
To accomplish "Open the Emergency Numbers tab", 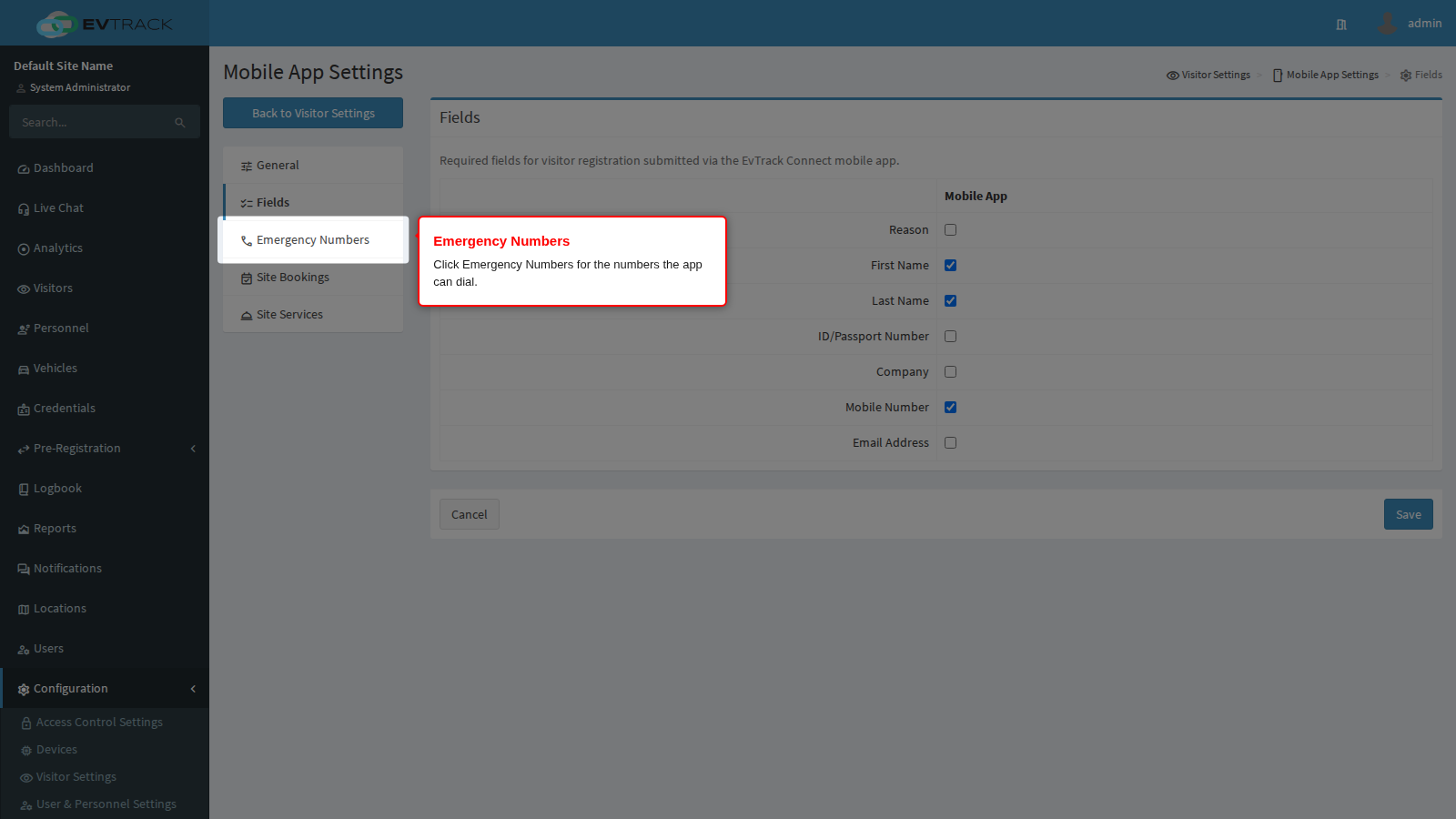I will click(313, 240).
